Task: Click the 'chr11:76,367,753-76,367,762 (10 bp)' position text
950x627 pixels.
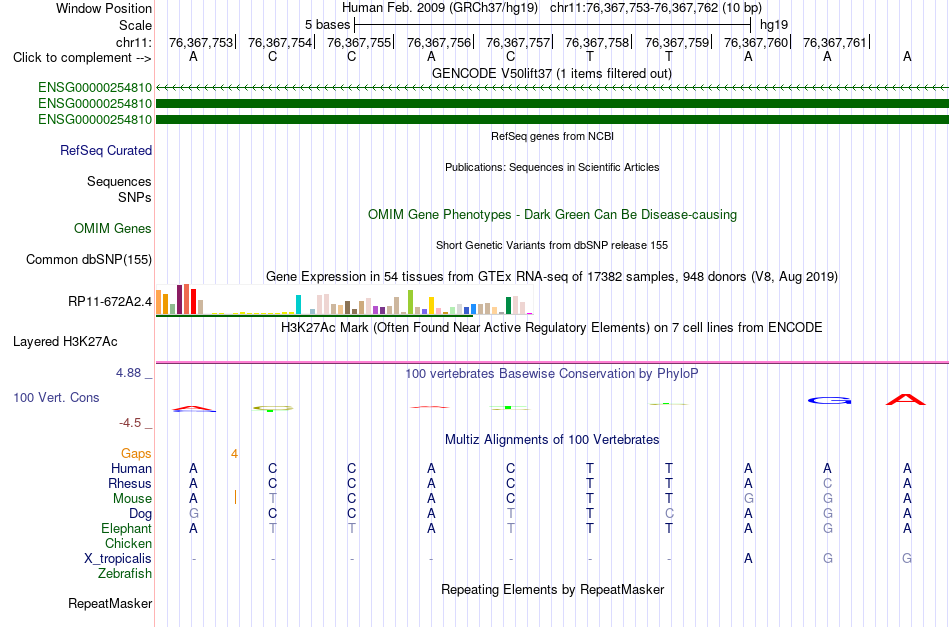Action: click(656, 8)
